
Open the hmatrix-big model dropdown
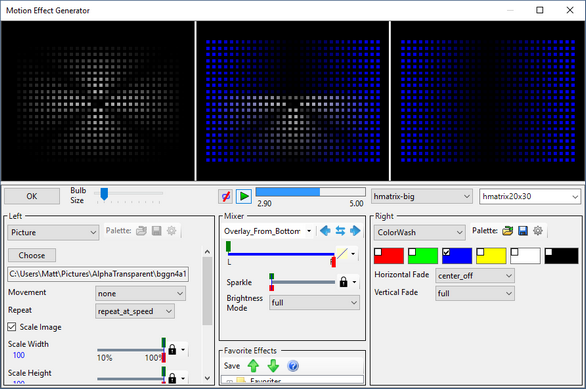(421, 197)
